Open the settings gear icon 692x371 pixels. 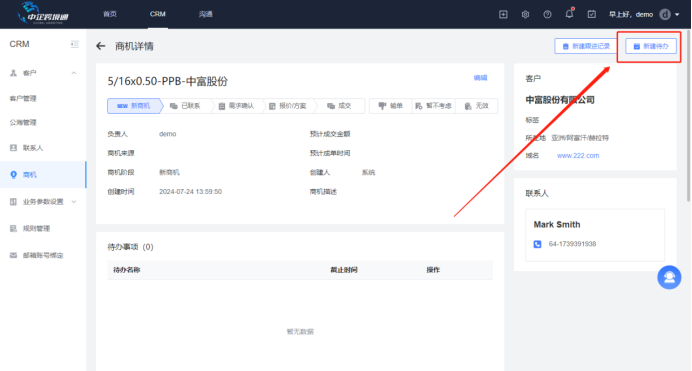pyautogui.click(x=525, y=15)
